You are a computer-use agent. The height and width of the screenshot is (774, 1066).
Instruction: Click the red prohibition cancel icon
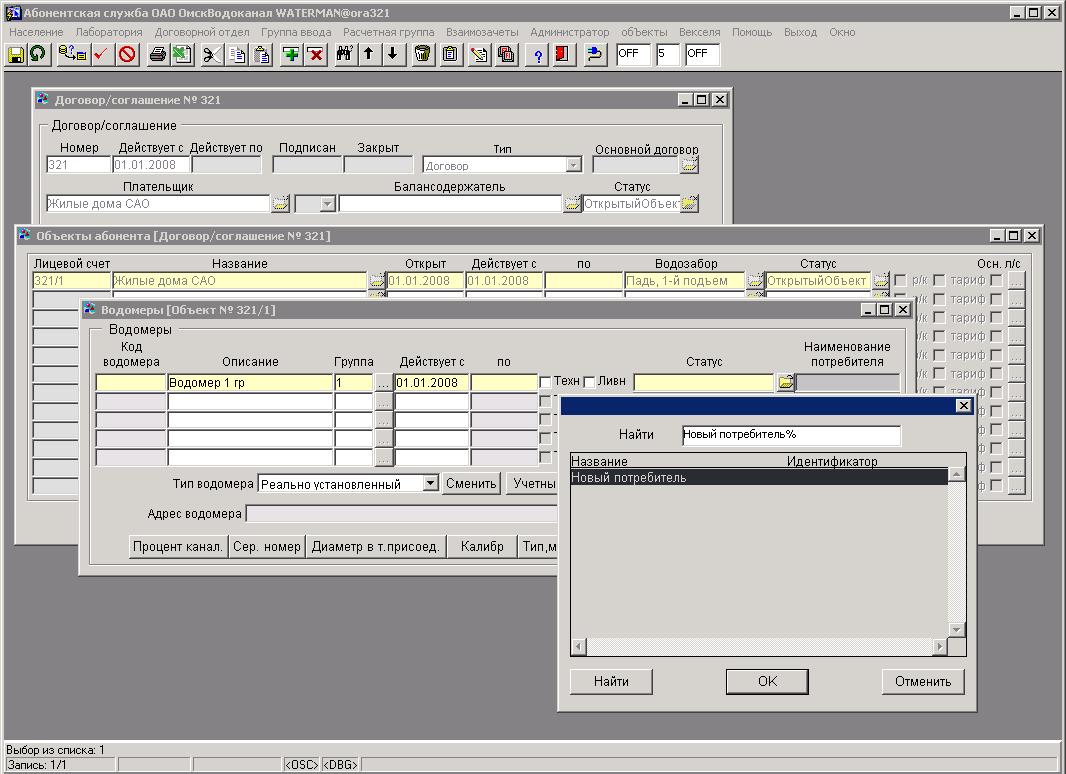pos(127,54)
